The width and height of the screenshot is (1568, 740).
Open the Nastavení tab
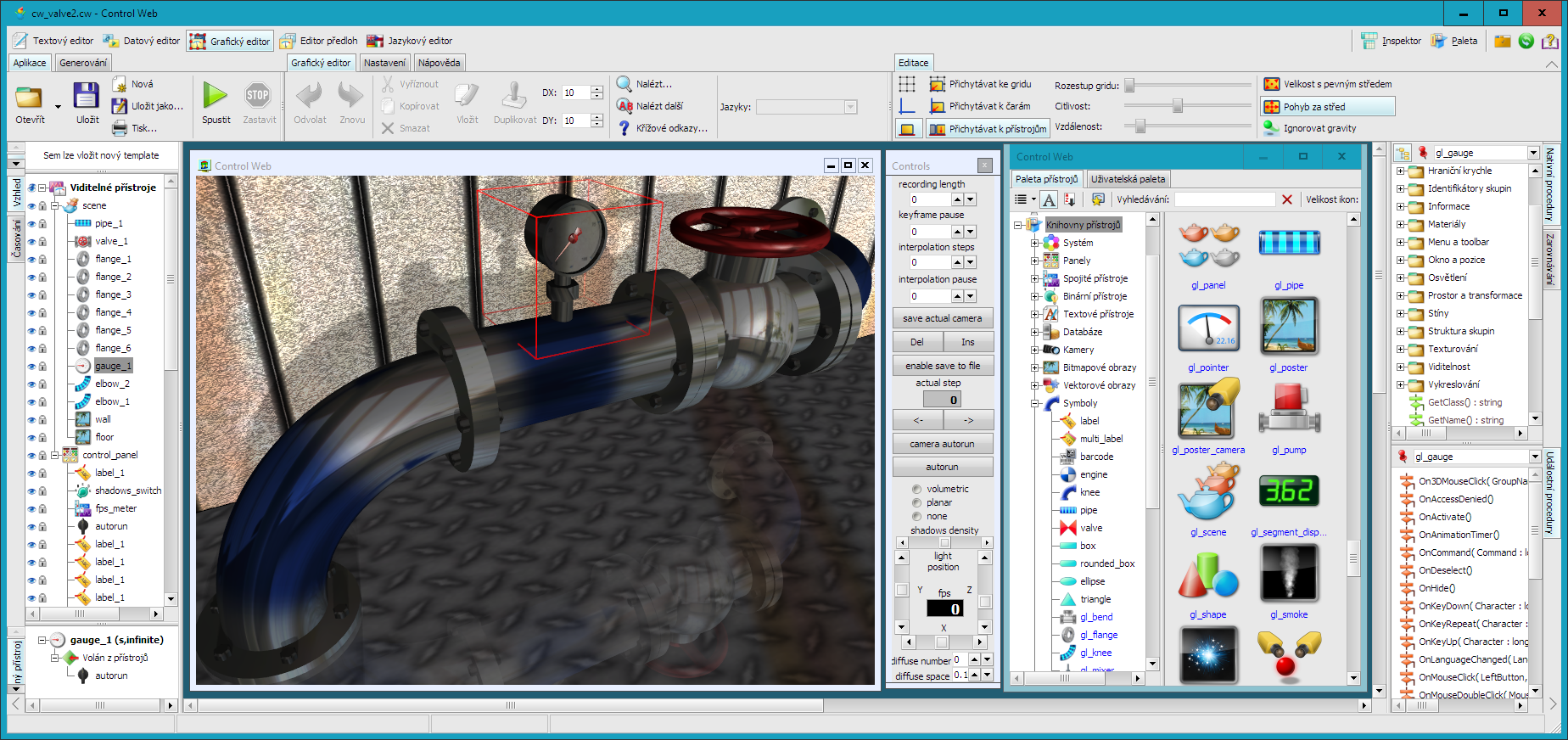tap(384, 63)
